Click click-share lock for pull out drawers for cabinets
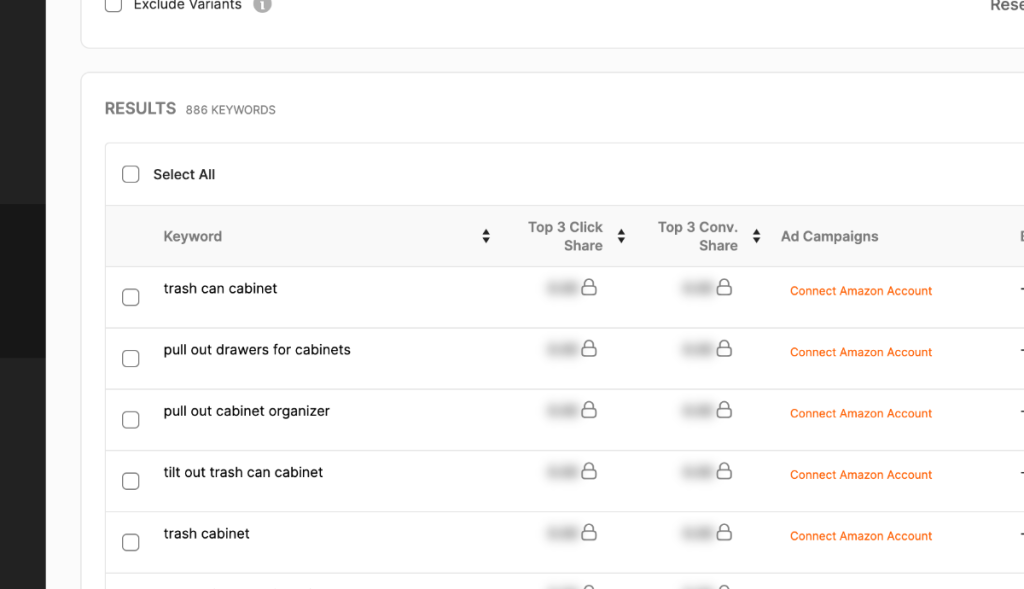The image size is (1024, 589). 589,348
